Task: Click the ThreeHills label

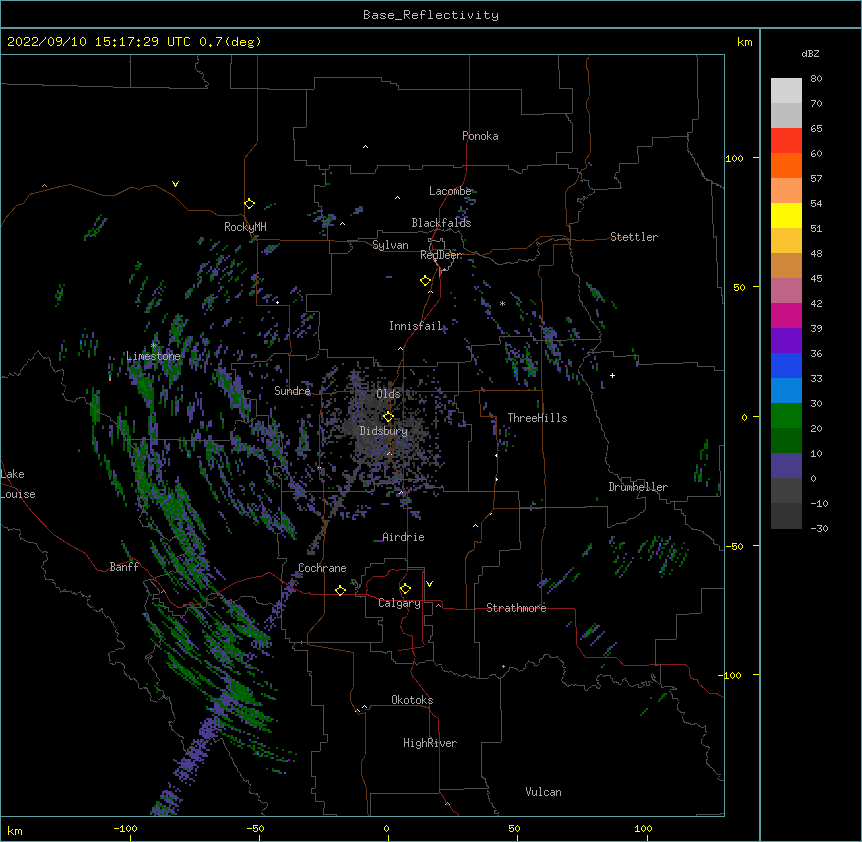Action: 537,418
